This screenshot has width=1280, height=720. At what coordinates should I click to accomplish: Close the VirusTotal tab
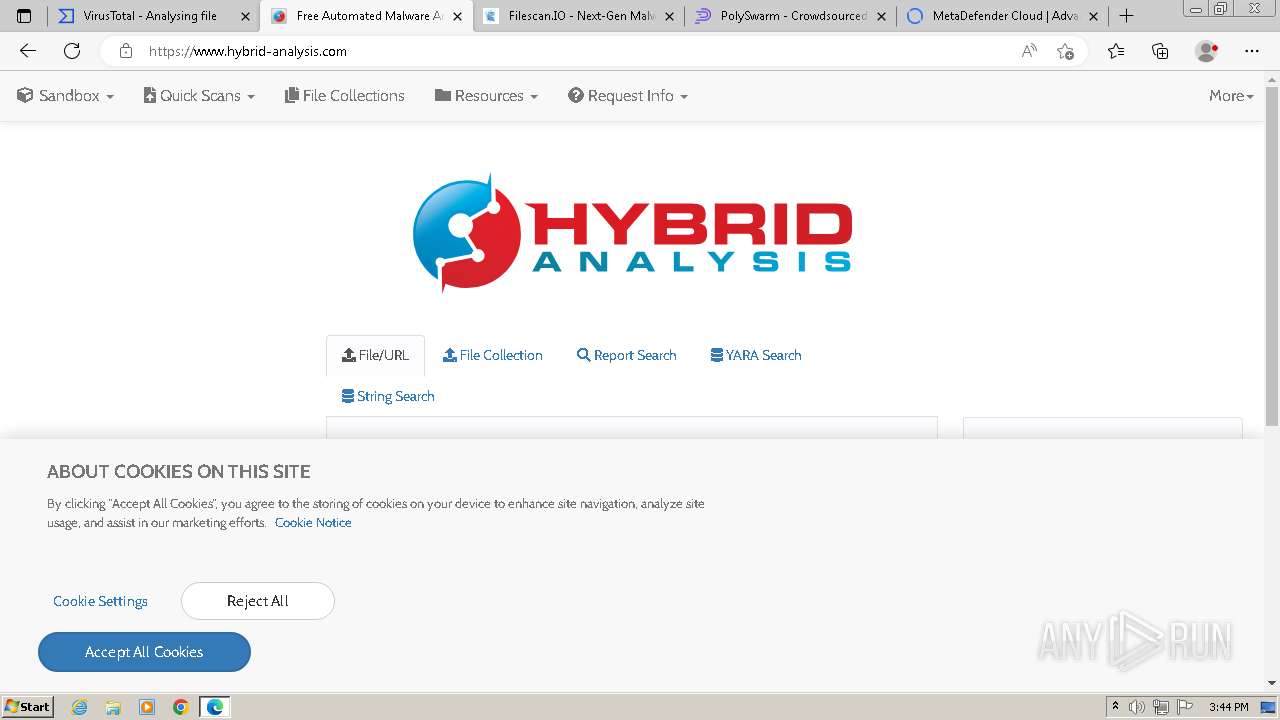pyautogui.click(x=245, y=16)
